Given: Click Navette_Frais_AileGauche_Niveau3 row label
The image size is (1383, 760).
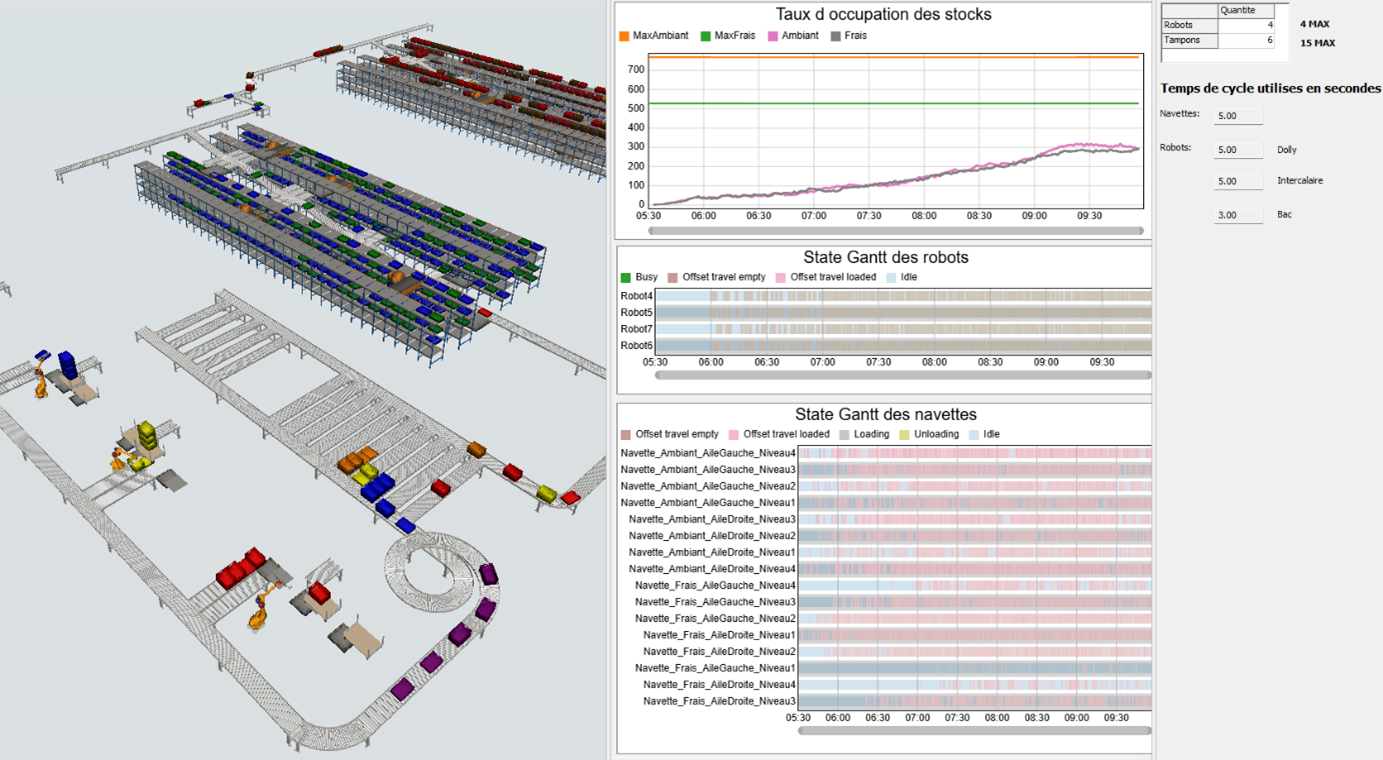Looking at the screenshot, I should coord(715,602).
